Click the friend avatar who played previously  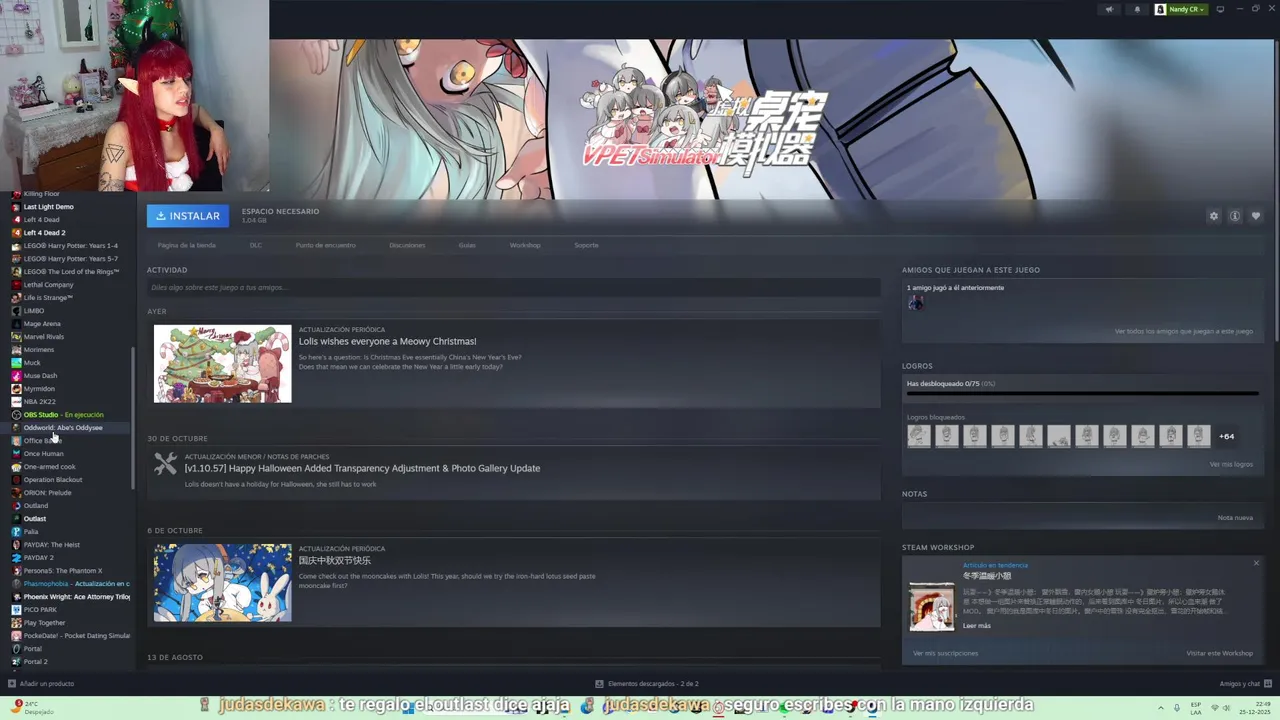coord(915,303)
